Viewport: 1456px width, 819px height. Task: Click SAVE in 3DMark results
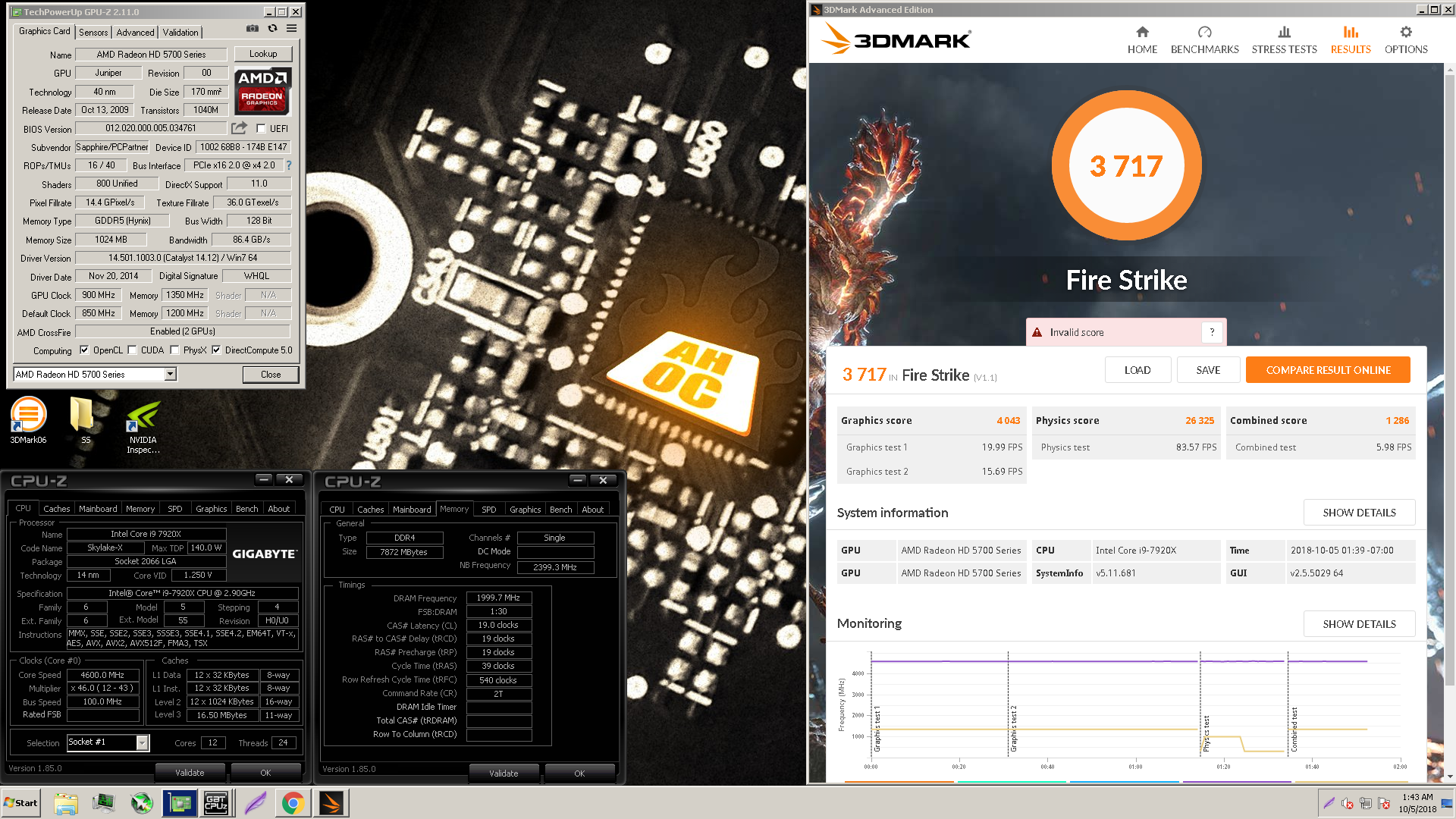click(x=1208, y=370)
